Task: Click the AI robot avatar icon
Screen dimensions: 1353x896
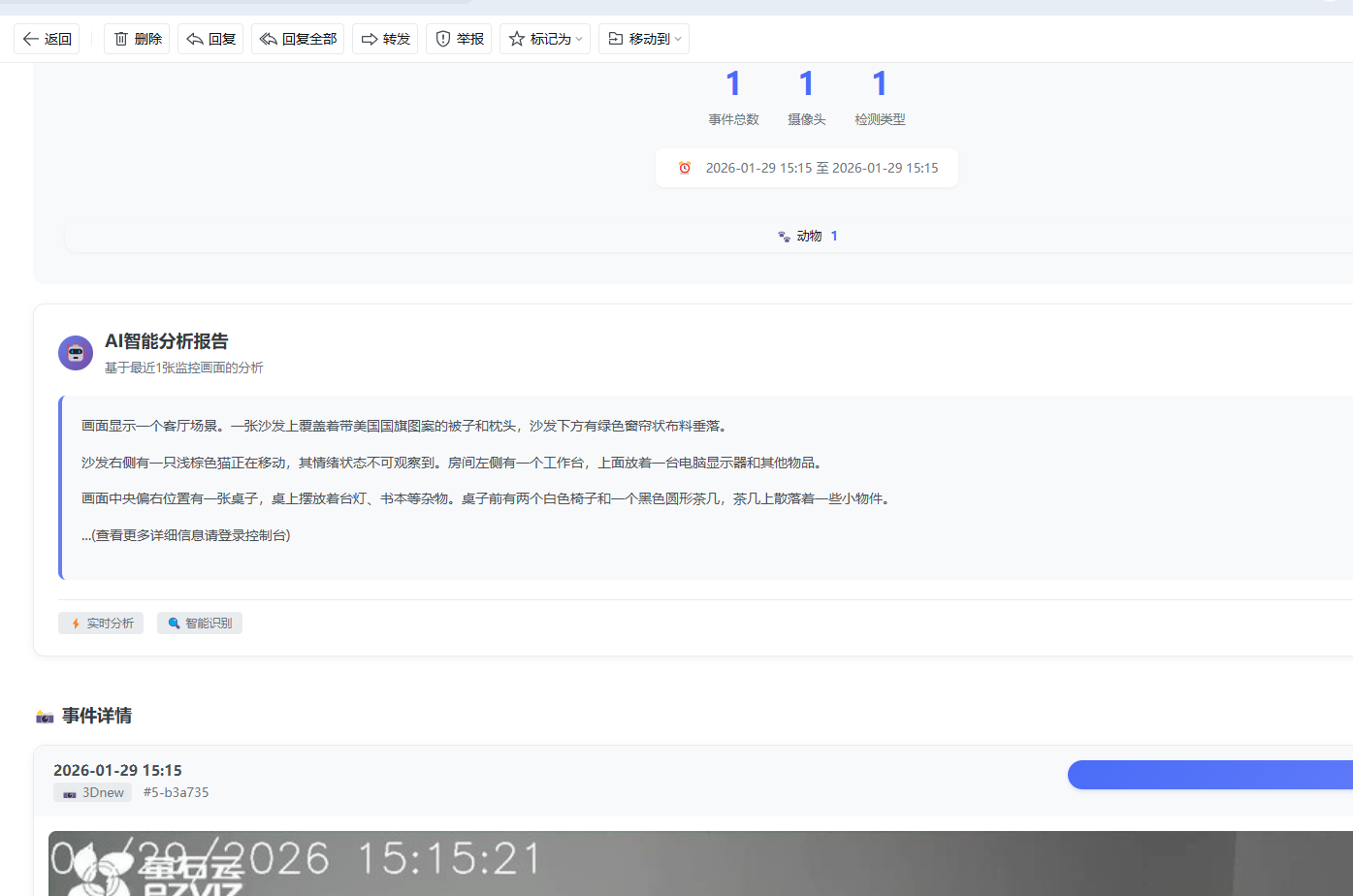Action: [76, 353]
